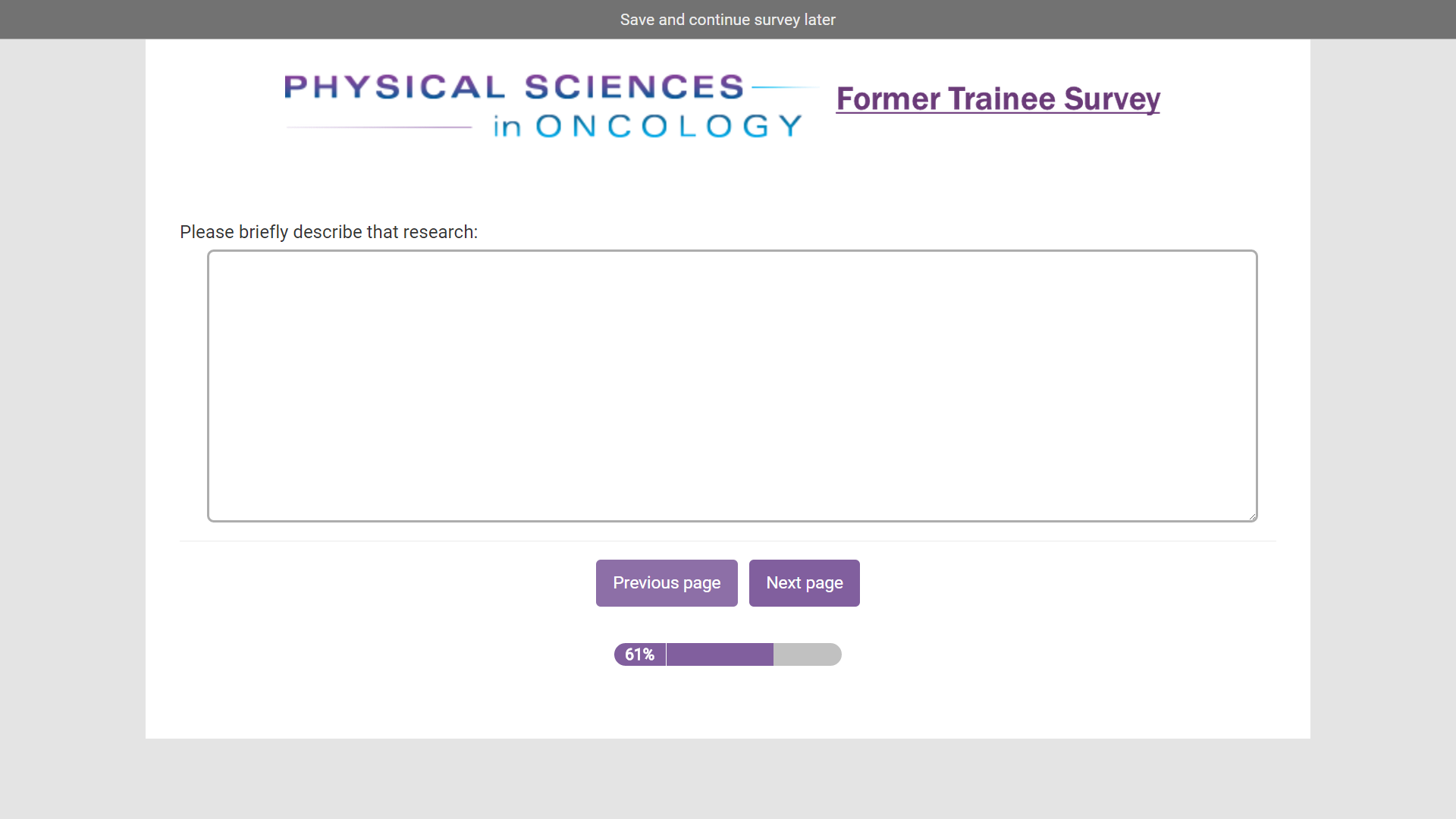Click the purple filled progress bar section
The height and width of the screenshot is (819, 1456).
point(720,654)
